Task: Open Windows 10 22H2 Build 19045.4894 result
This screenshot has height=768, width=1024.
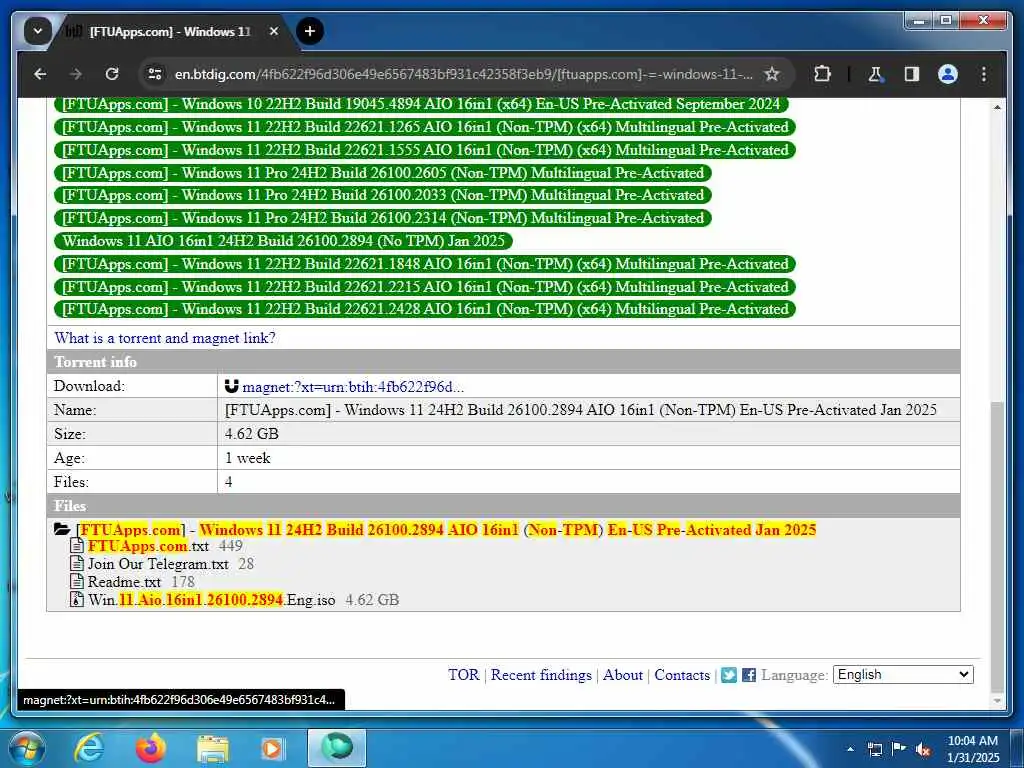Action: [x=421, y=104]
